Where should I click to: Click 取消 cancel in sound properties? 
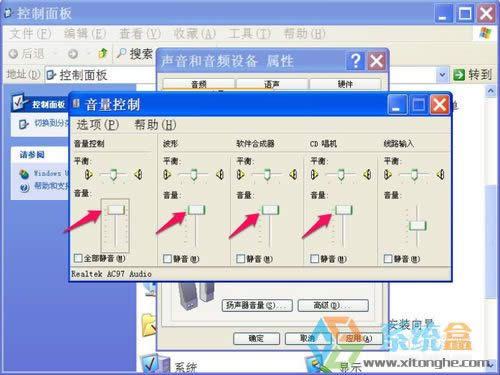tap(307, 339)
